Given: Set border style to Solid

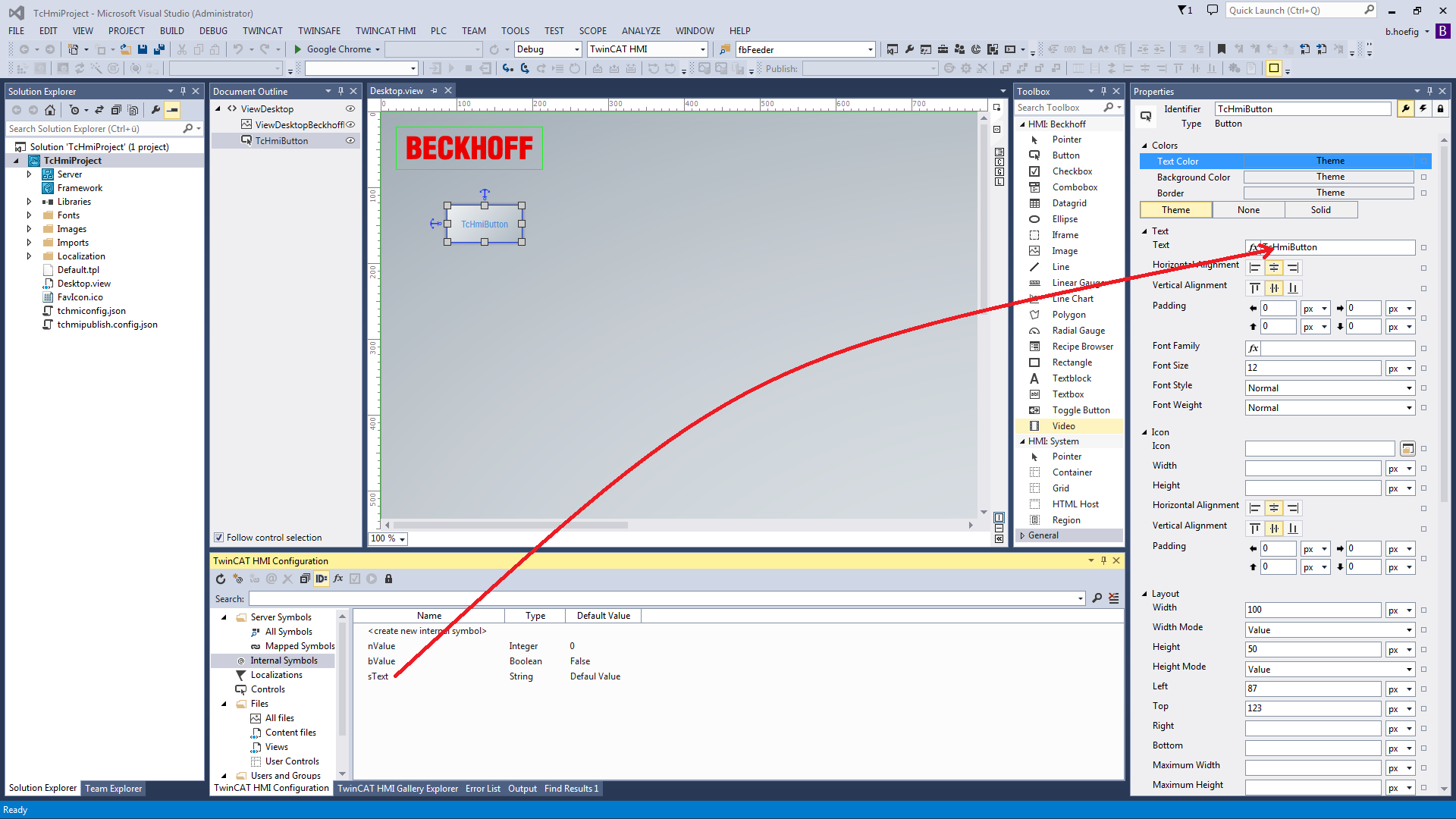Looking at the screenshot, I should [1320, 210].
